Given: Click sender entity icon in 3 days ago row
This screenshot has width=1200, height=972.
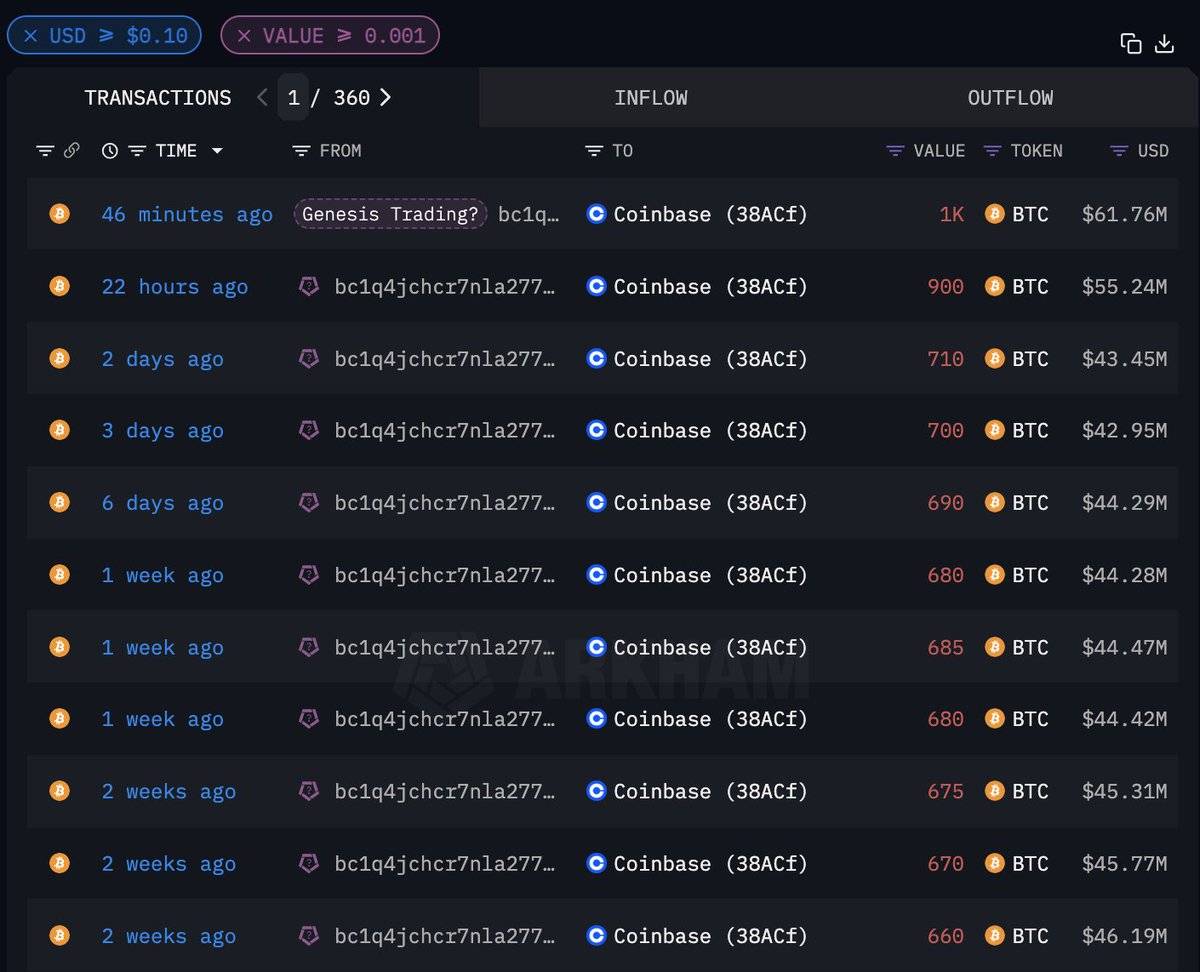Looking at the screenshot, I should (x=309, y=430).
